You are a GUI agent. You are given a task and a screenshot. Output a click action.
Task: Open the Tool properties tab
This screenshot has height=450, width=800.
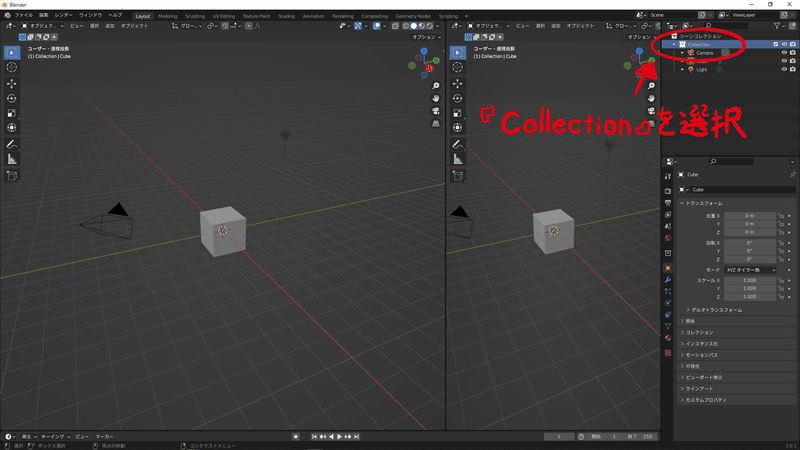(668, 176)
